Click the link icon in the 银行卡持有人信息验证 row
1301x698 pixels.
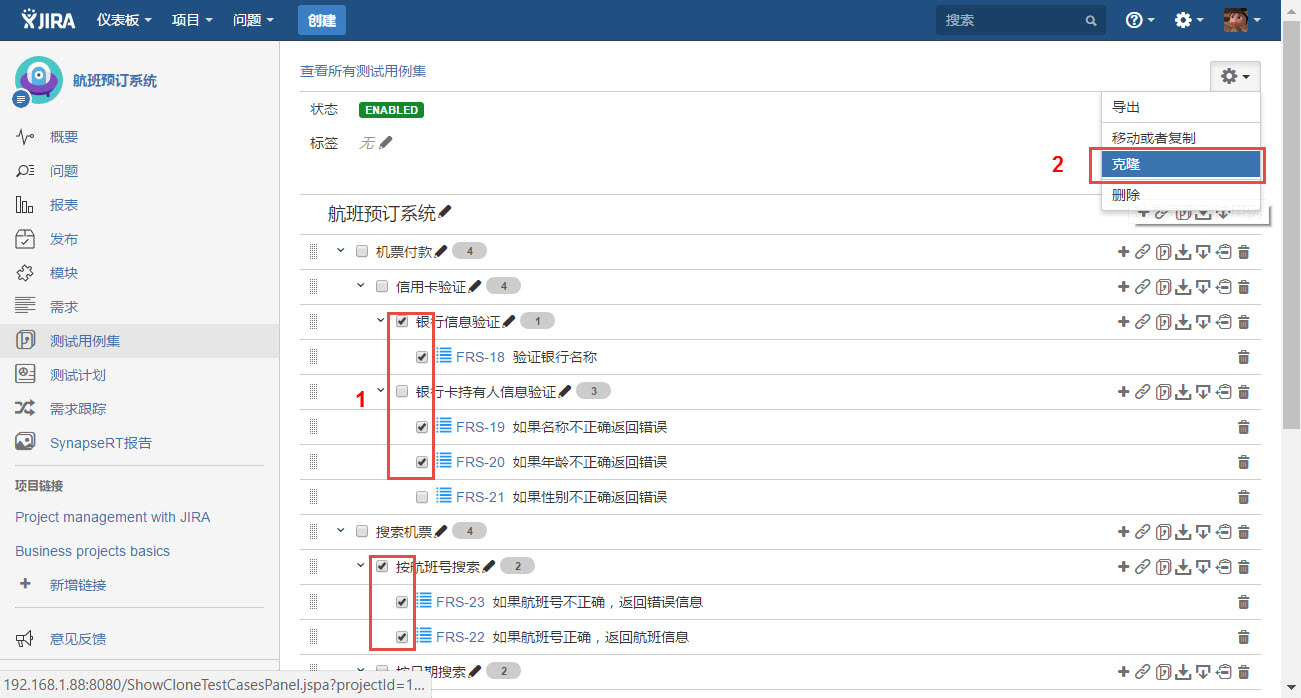(x=1142, y=392)
